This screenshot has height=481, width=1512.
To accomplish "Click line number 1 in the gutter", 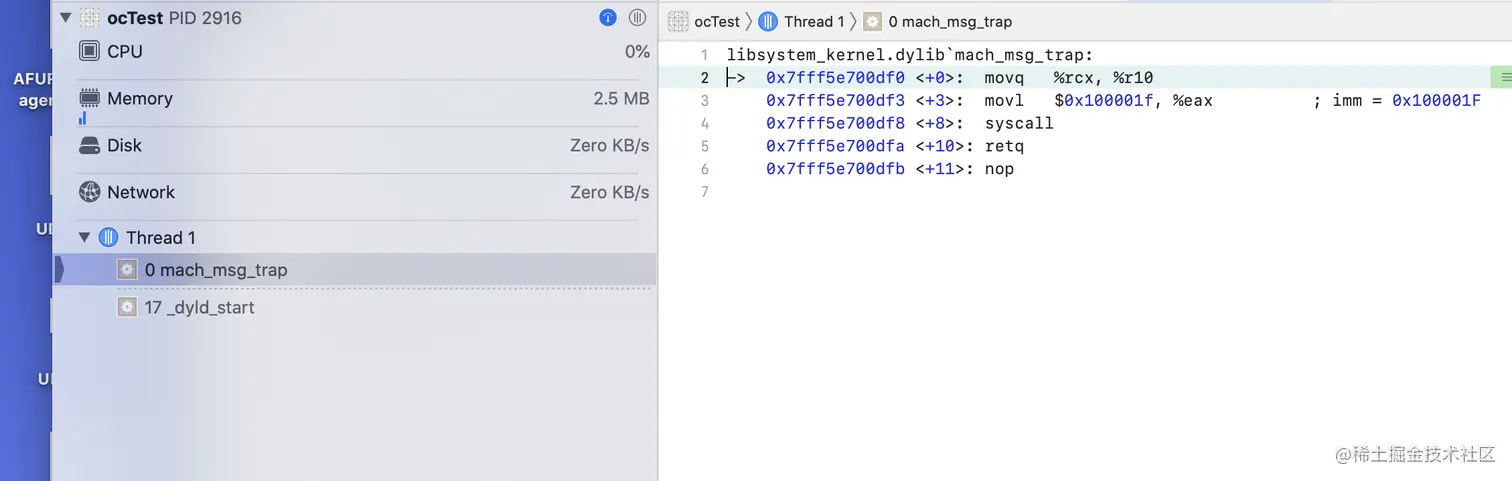I will [704, 55].
